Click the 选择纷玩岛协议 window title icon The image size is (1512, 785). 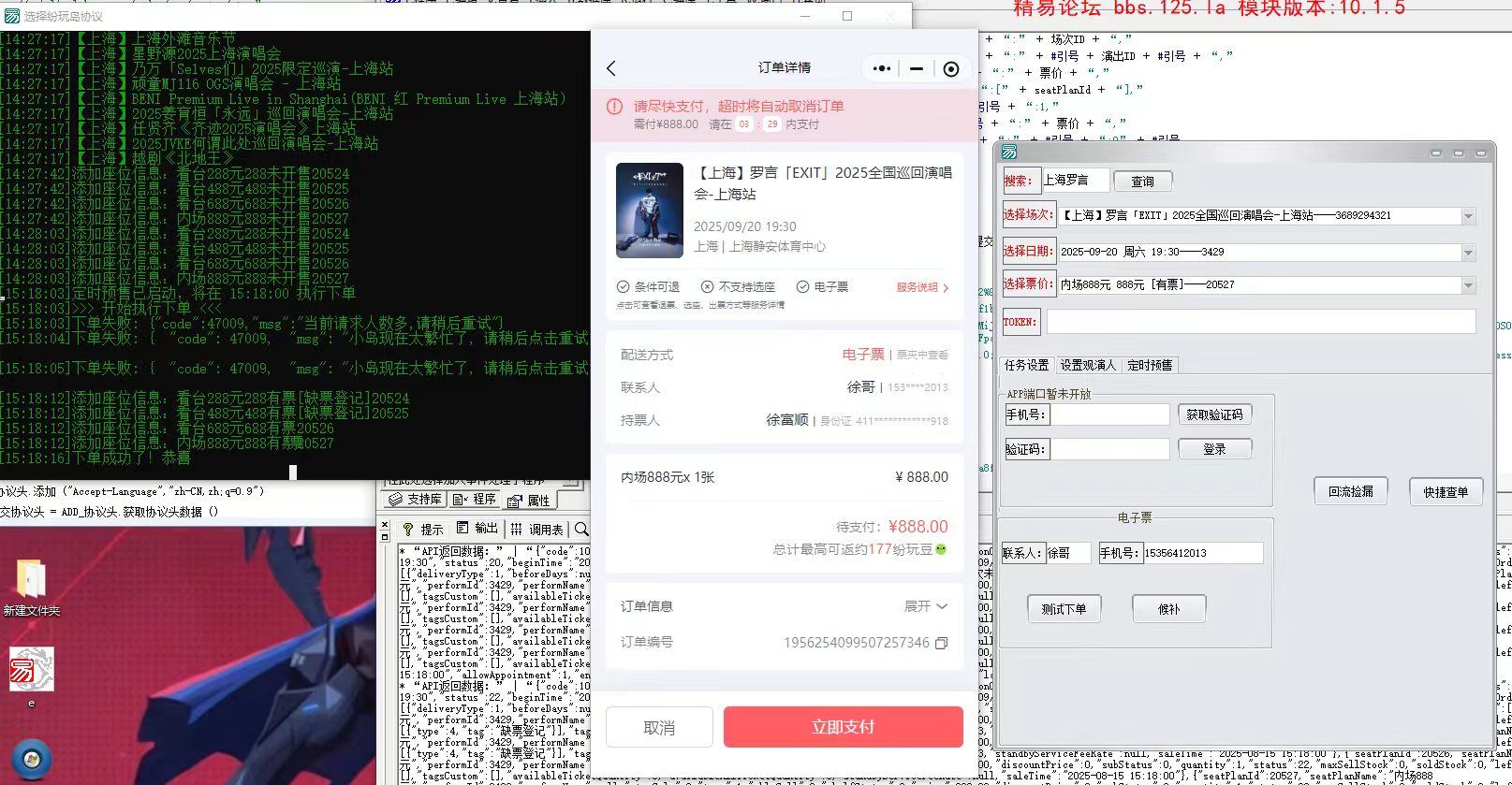(x=12, y=16)
